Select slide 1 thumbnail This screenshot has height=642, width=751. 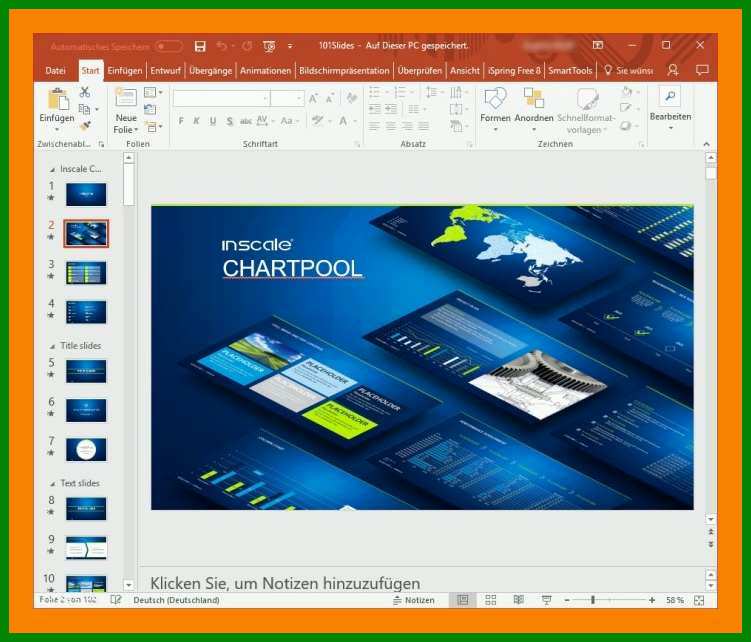tap(86, 194)
